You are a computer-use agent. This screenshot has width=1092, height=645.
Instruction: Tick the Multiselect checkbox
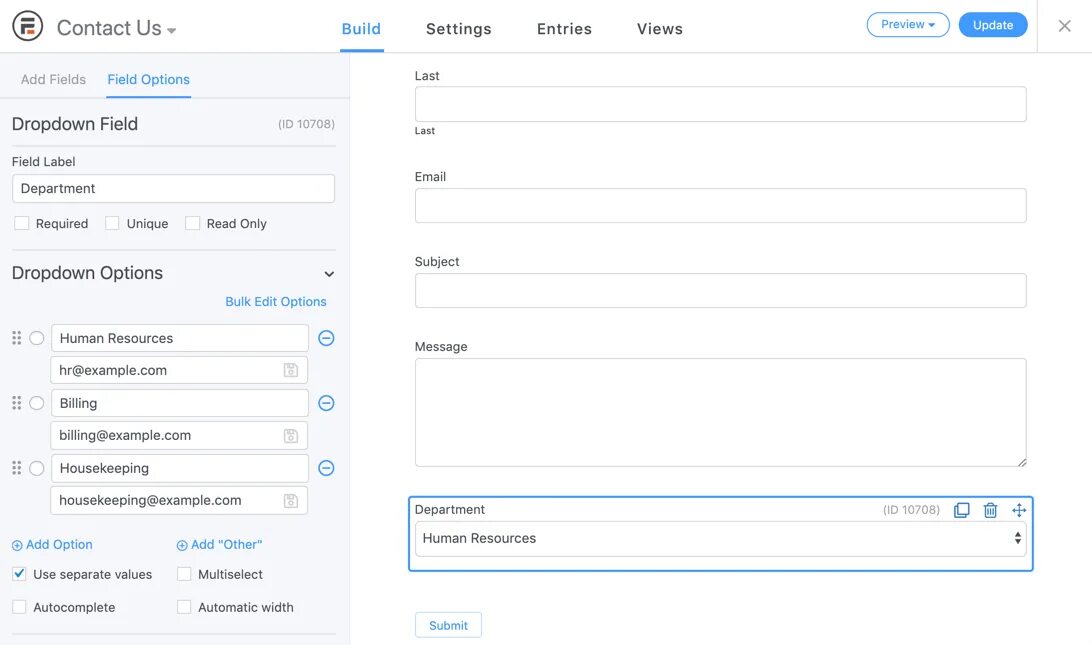point(184,574)
